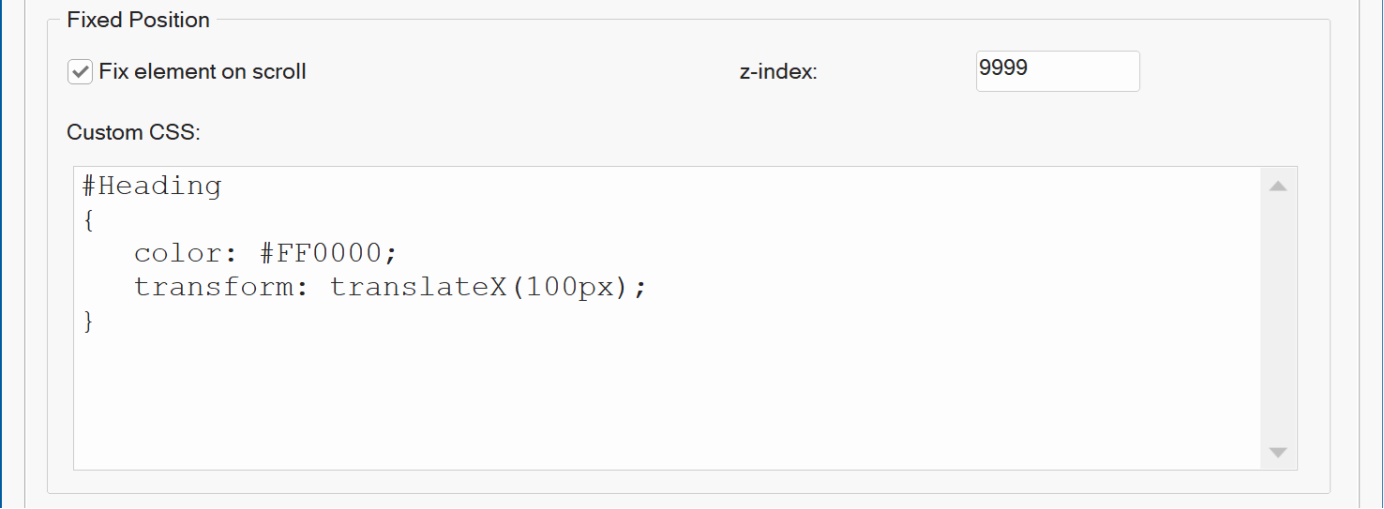
Task: Click the Fixed Position group title
Action: coord(138,20)
